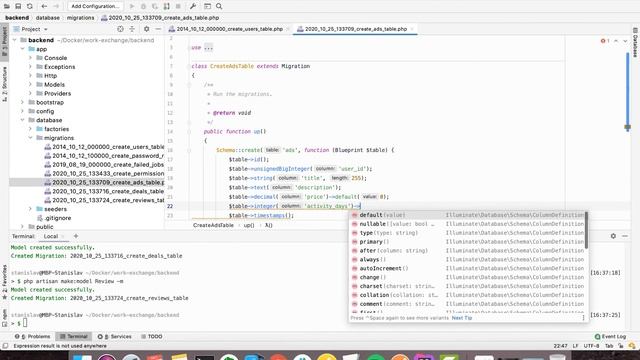Add new terminal session with plus icon
640x360 pixels.
pyautogui.click(x=76, y=236)
